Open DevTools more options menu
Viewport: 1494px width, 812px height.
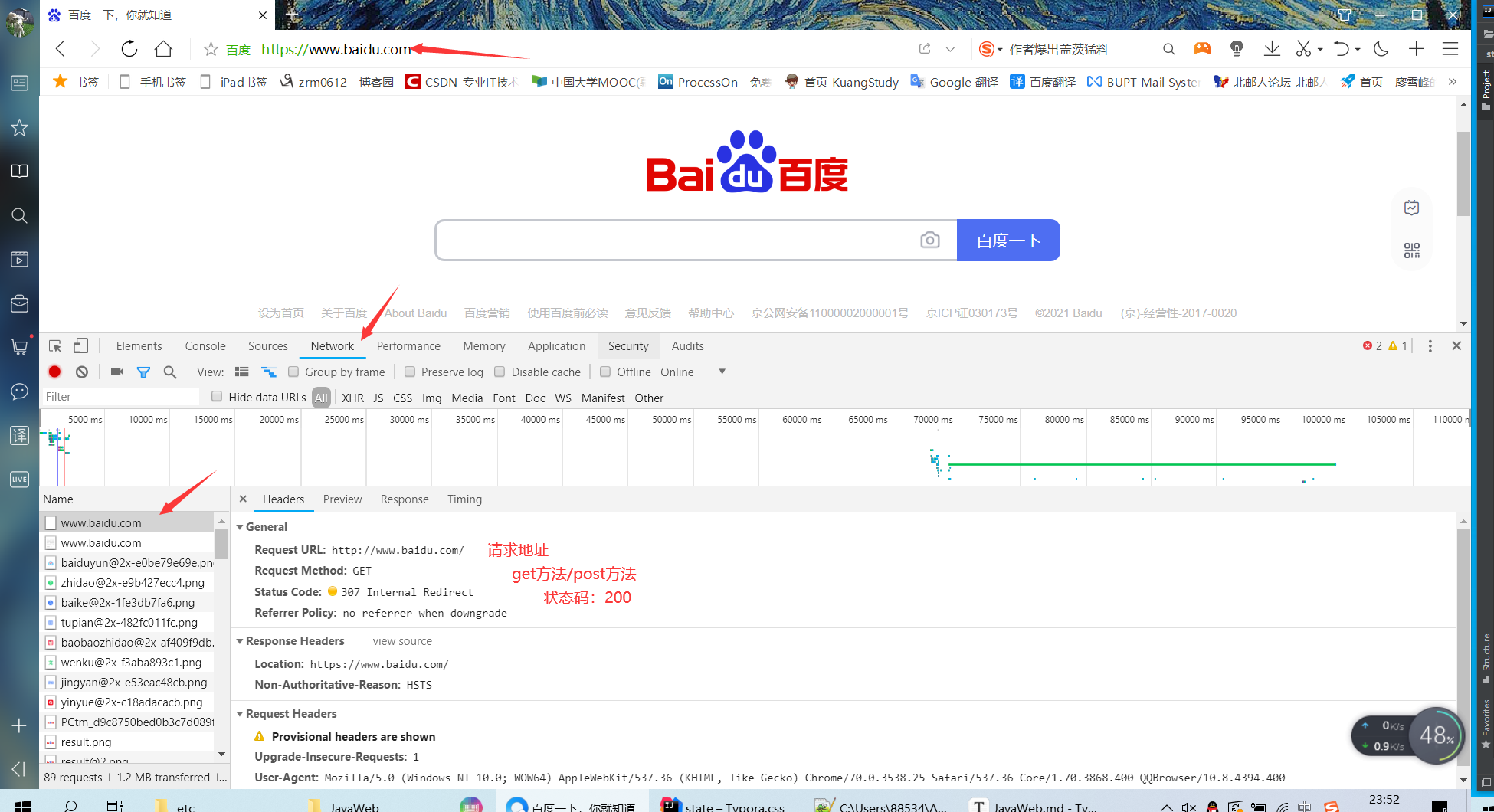(1430, 346)
